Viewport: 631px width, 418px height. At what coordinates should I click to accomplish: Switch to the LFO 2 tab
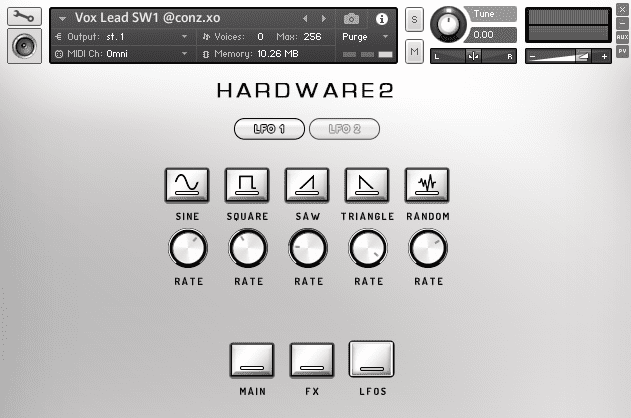click(x=344, y=129)
